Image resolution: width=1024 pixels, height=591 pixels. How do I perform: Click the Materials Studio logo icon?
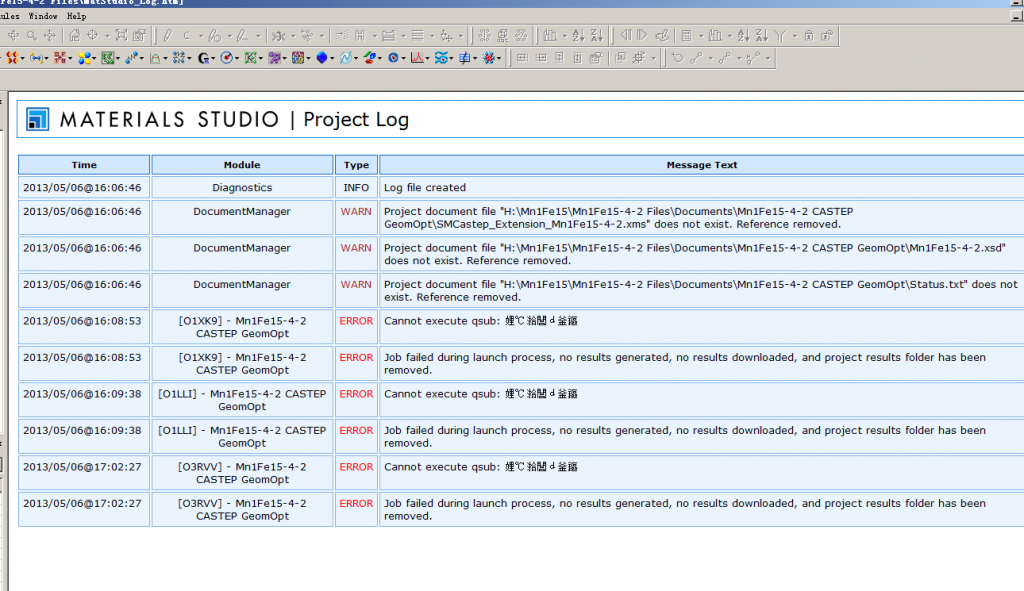coord(37,119)
